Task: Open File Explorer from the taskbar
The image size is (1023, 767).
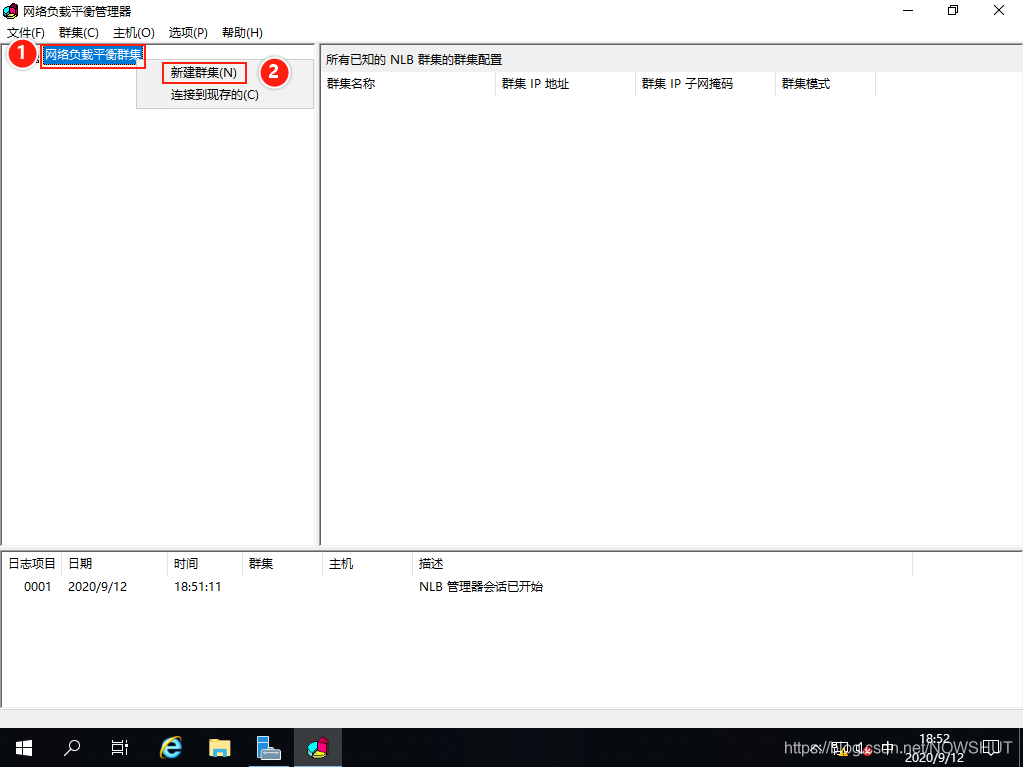Action: click(219, 747)
